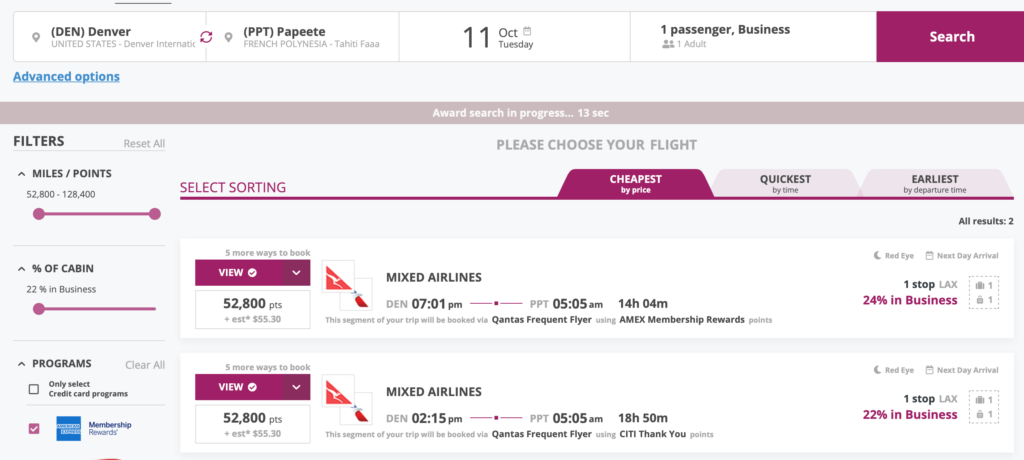Sort results by Quickest tab
The width and height of the screenshot is (1024, 460).
tap(785, 183)
